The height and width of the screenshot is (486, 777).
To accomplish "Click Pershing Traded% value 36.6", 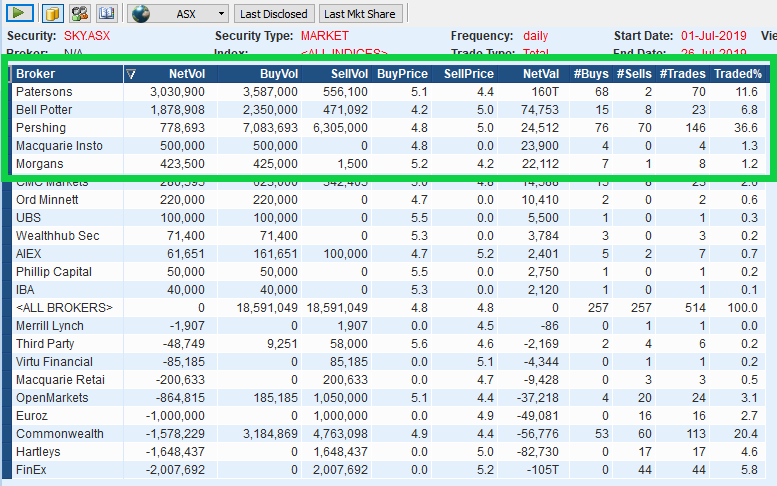I will (x=745, y=128).
